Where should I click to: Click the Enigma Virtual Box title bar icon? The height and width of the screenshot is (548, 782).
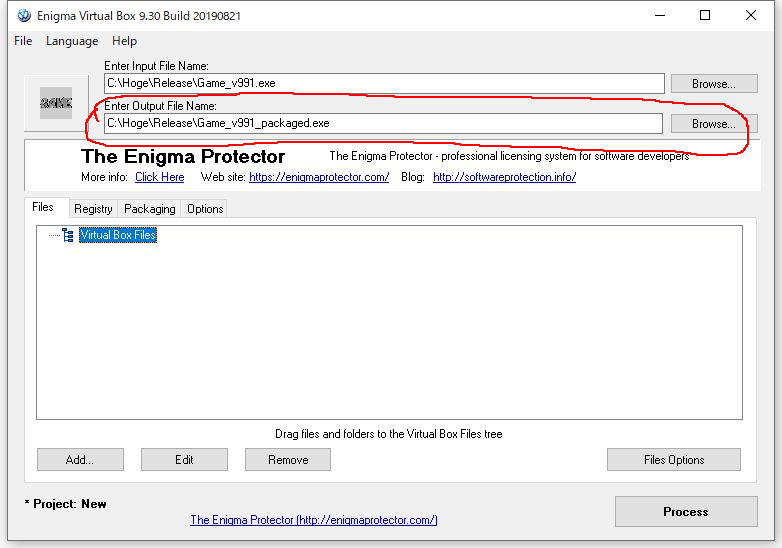tap(24, 15)
